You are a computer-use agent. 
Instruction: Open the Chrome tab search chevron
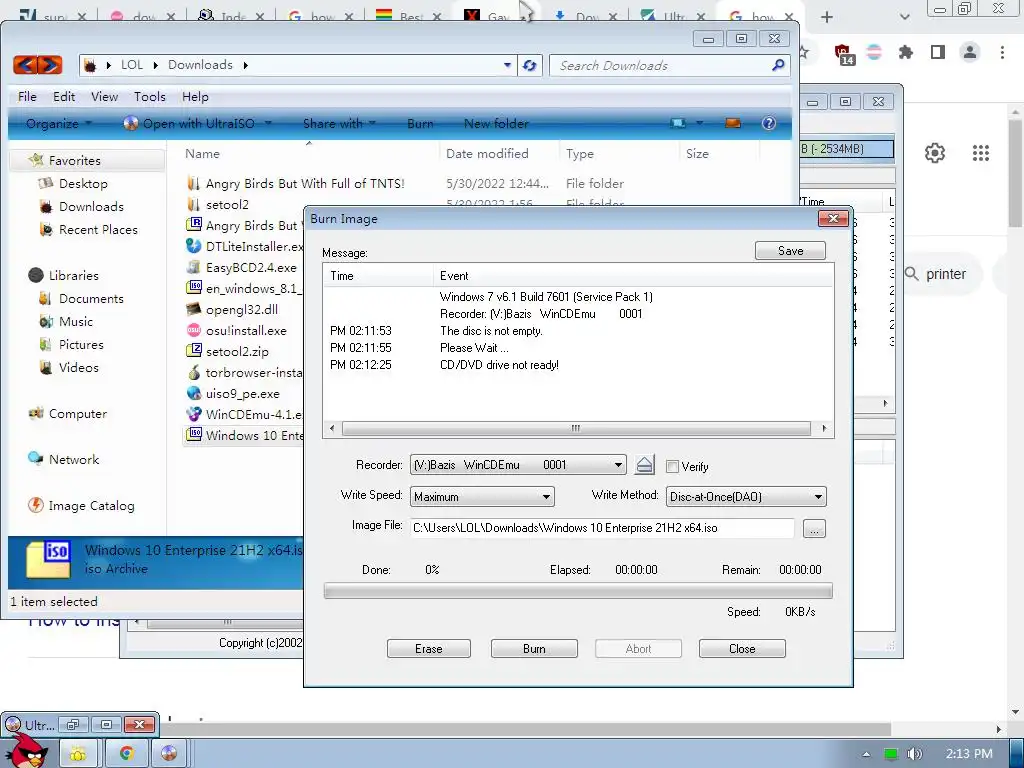tap(904, 17)
